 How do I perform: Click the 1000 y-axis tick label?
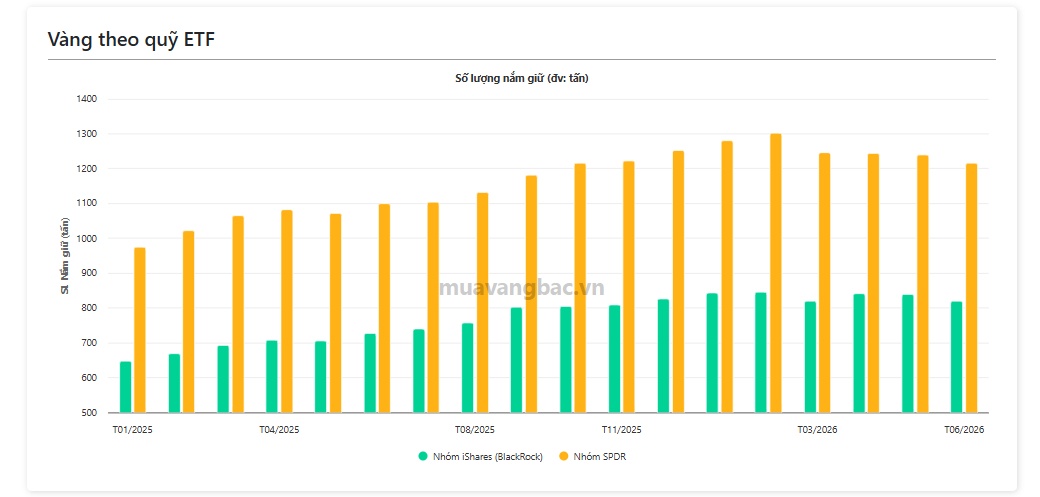(x=88, y=238)
